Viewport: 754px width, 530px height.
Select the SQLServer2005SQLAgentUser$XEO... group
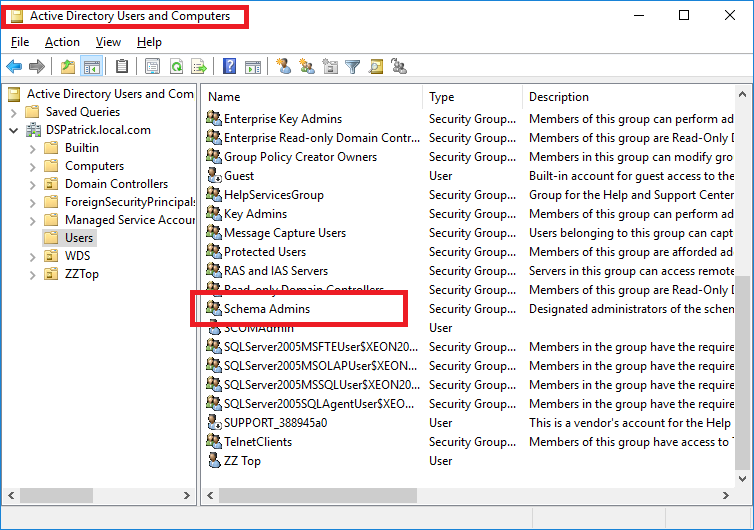319,404
